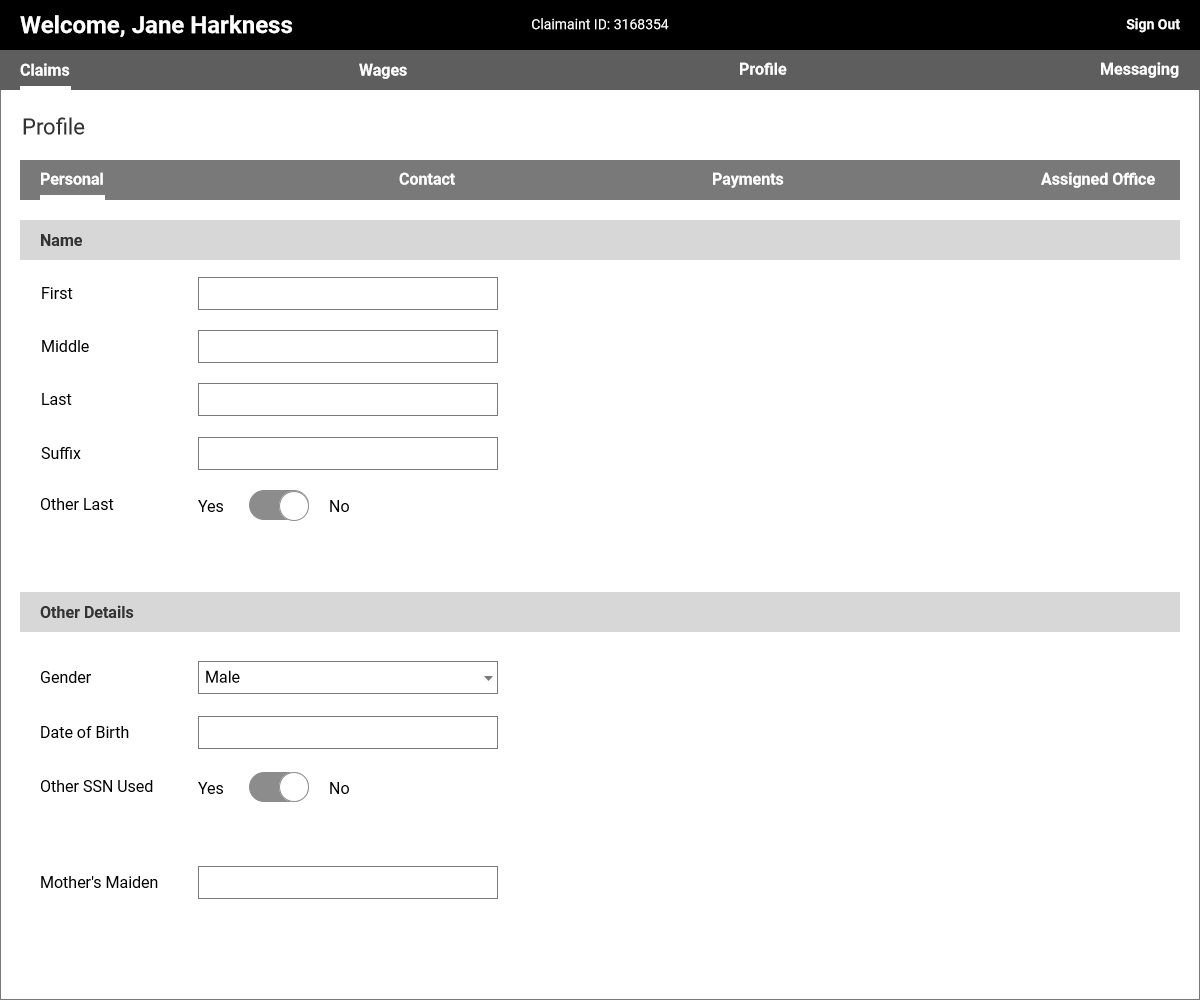Toggle the Other SSN Used switch
Screen dimensions: 1200x1000
click(x=278, y=788)
